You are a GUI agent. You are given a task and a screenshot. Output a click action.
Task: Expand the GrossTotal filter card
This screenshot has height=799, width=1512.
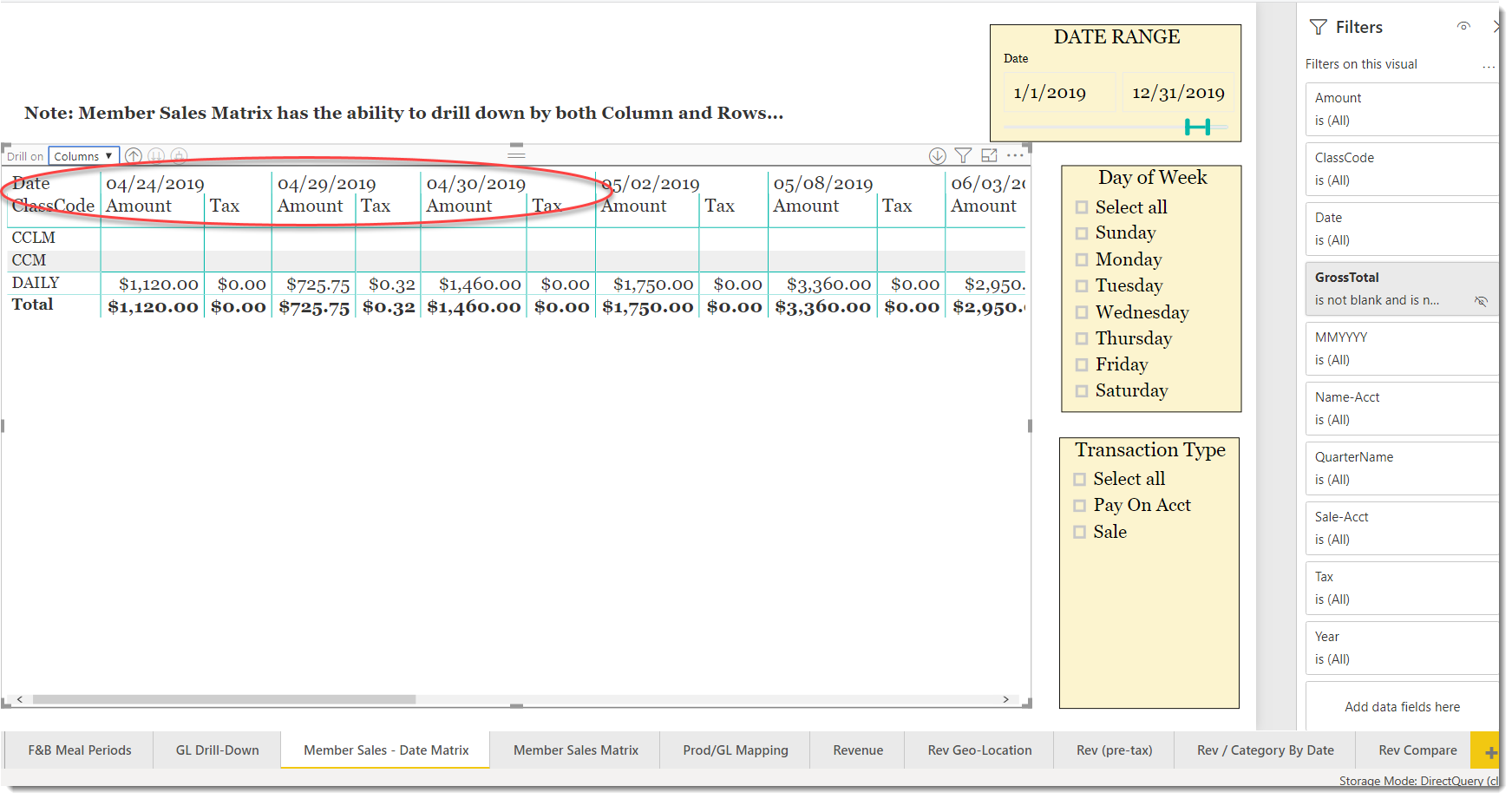tap(1402, 289)
